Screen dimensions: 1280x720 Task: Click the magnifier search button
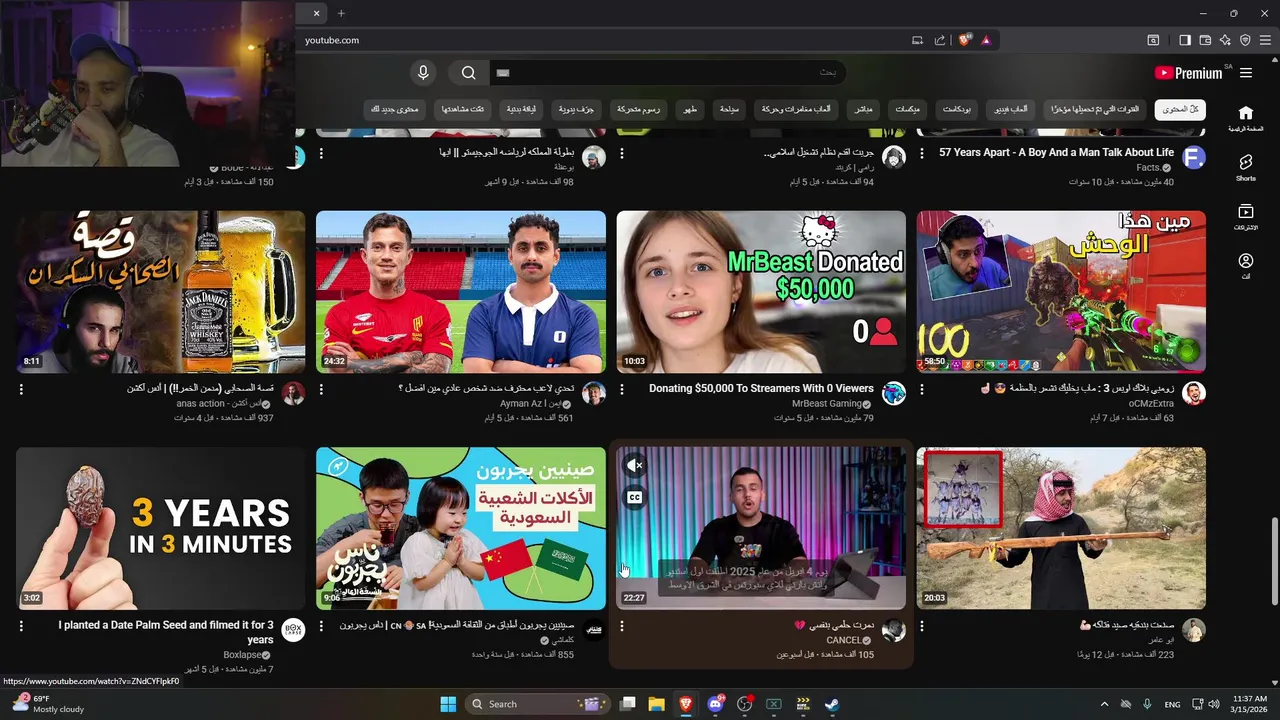coord(468,73)
